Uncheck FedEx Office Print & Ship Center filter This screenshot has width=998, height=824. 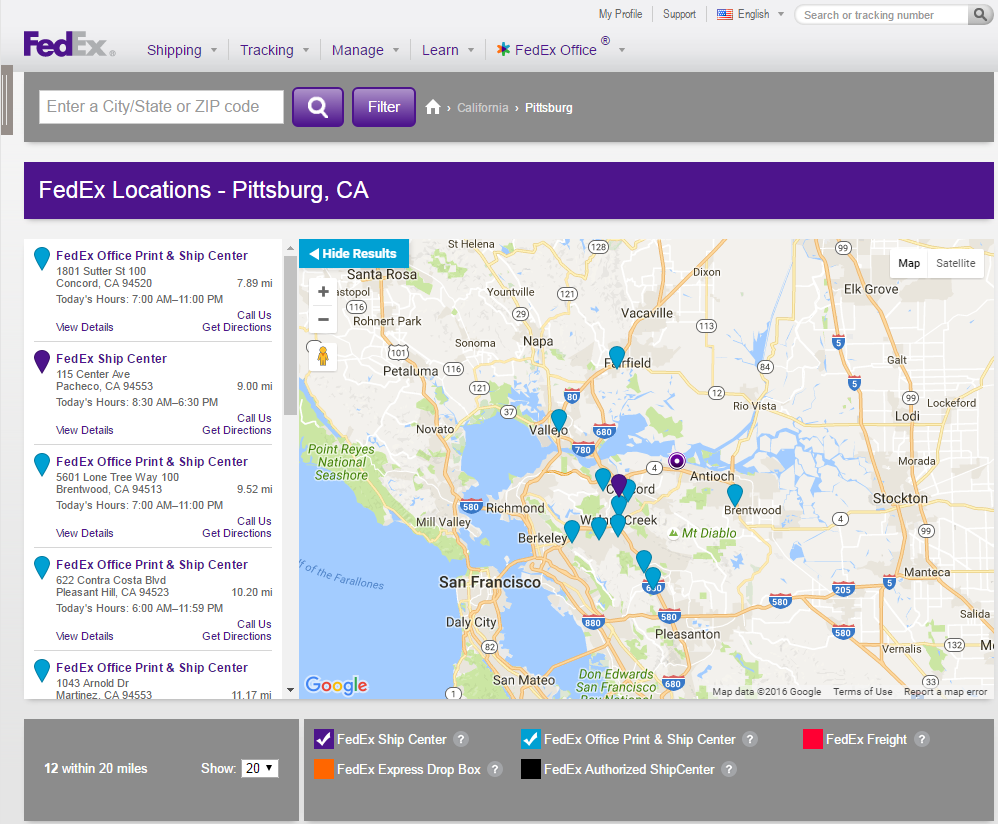click(531, 739)
